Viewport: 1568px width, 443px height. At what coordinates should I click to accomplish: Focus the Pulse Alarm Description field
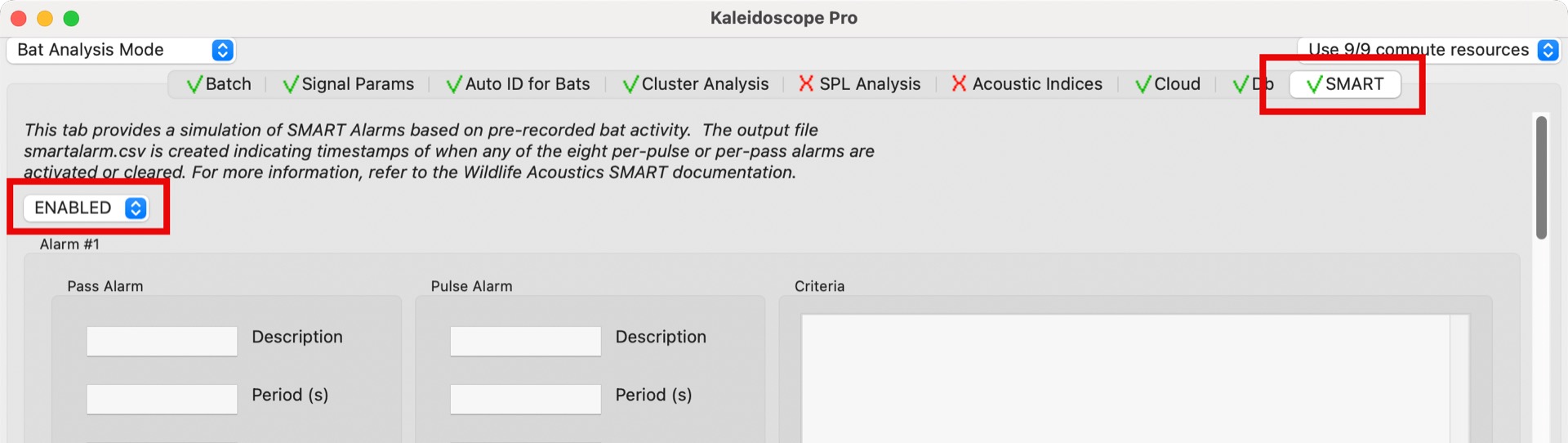coord(525,341)
